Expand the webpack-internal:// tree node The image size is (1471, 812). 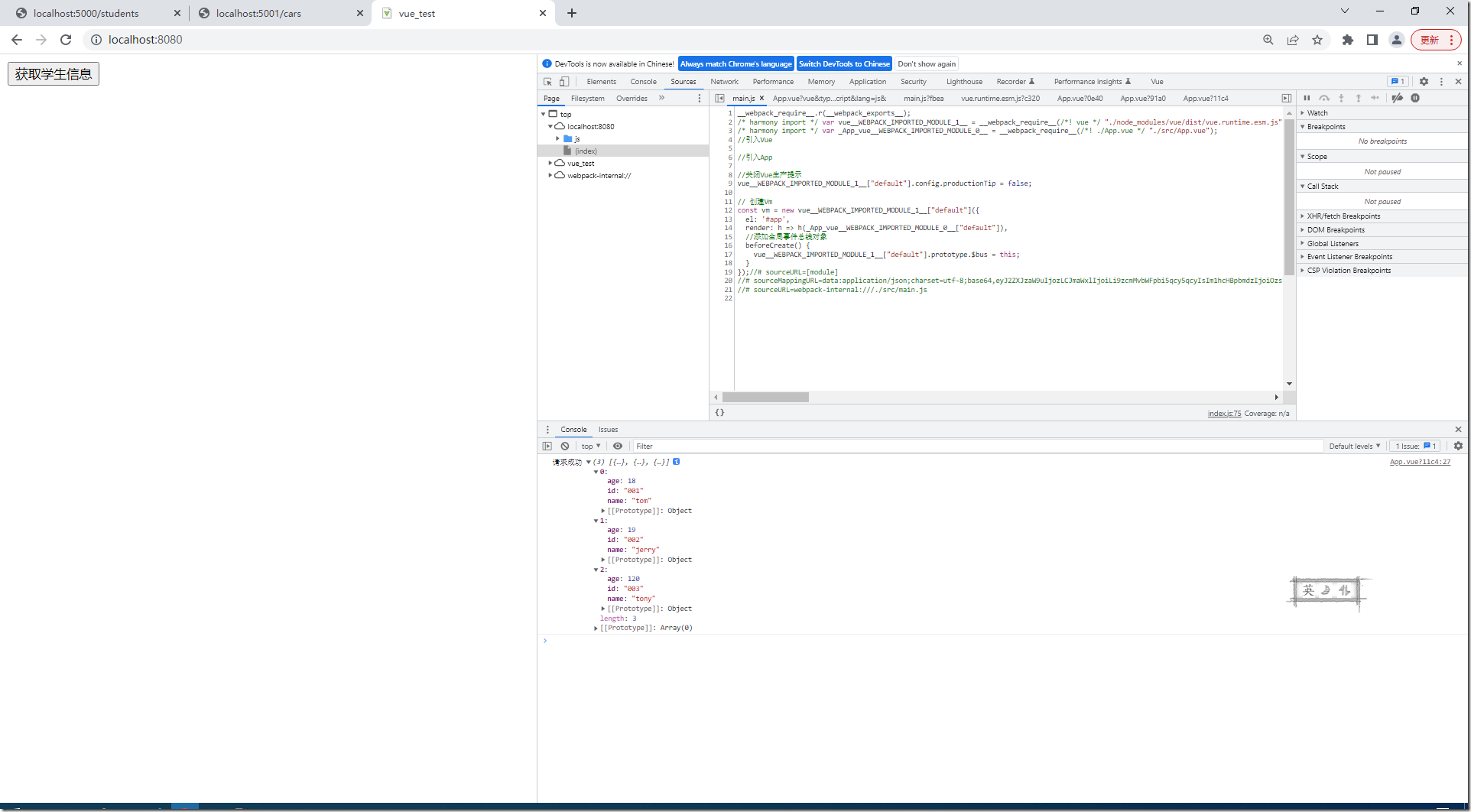550,175
